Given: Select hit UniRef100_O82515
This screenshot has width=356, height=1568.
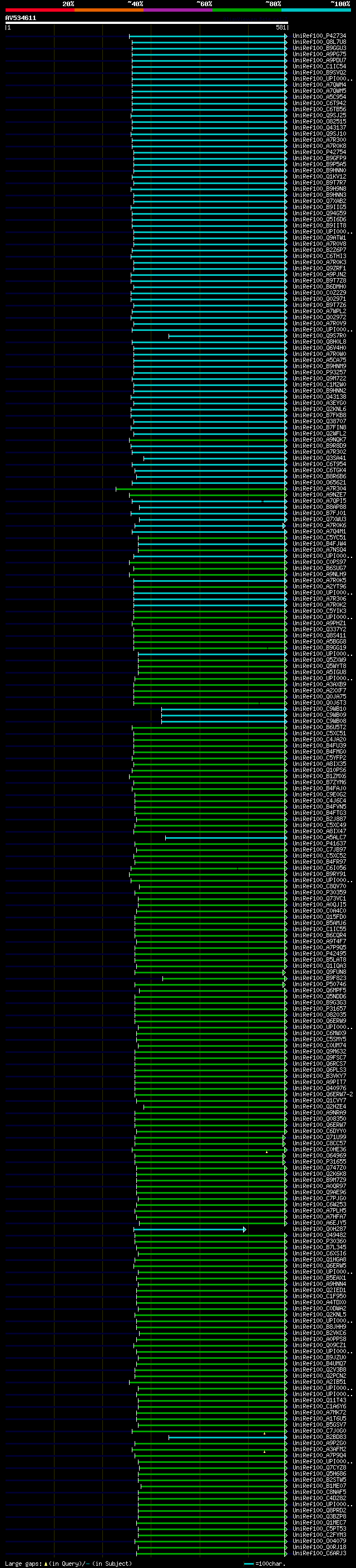Looking at the screenshot, I should (319, 122).
